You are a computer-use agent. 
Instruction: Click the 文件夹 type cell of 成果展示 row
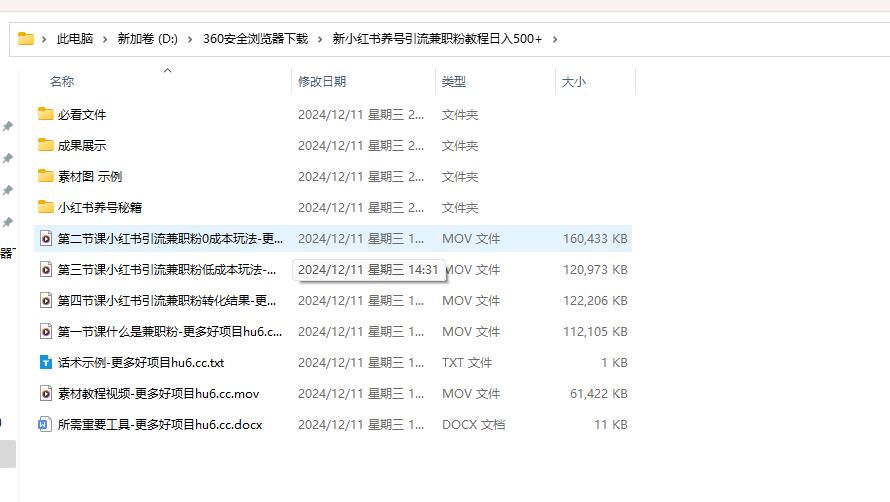tap(460, 145)
